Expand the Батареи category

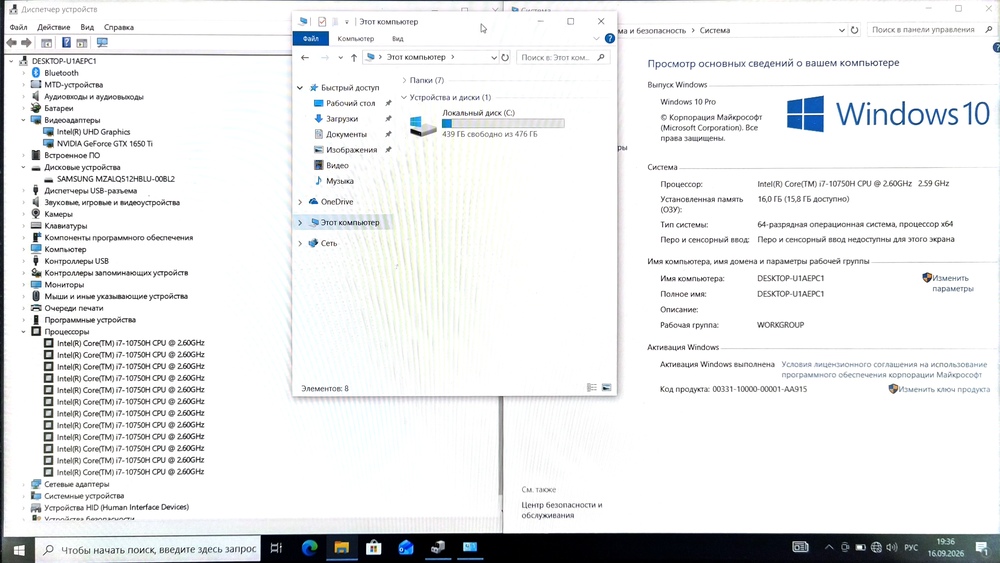tap(24, 108)
